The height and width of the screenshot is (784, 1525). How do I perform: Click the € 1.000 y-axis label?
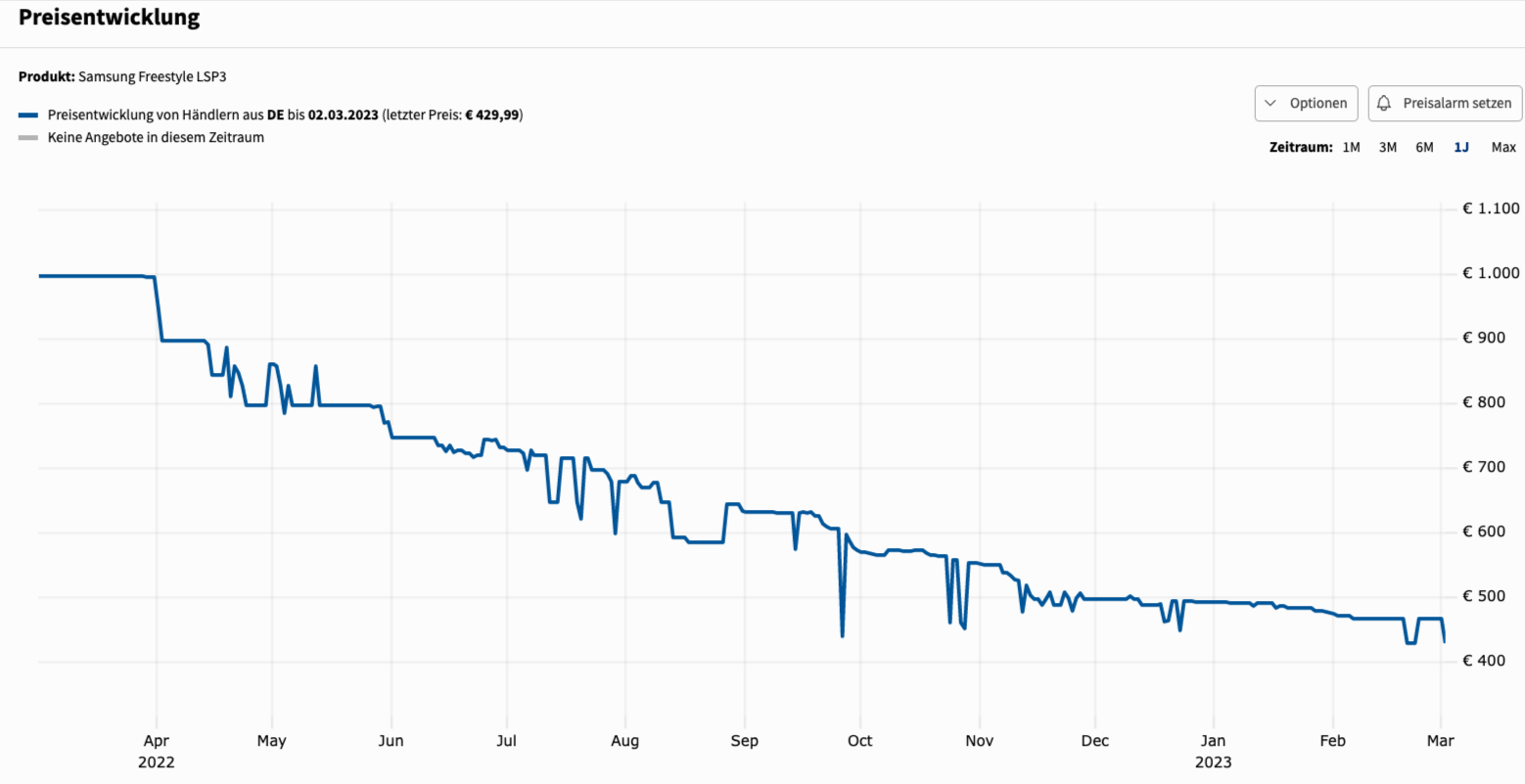point(1490,273)
